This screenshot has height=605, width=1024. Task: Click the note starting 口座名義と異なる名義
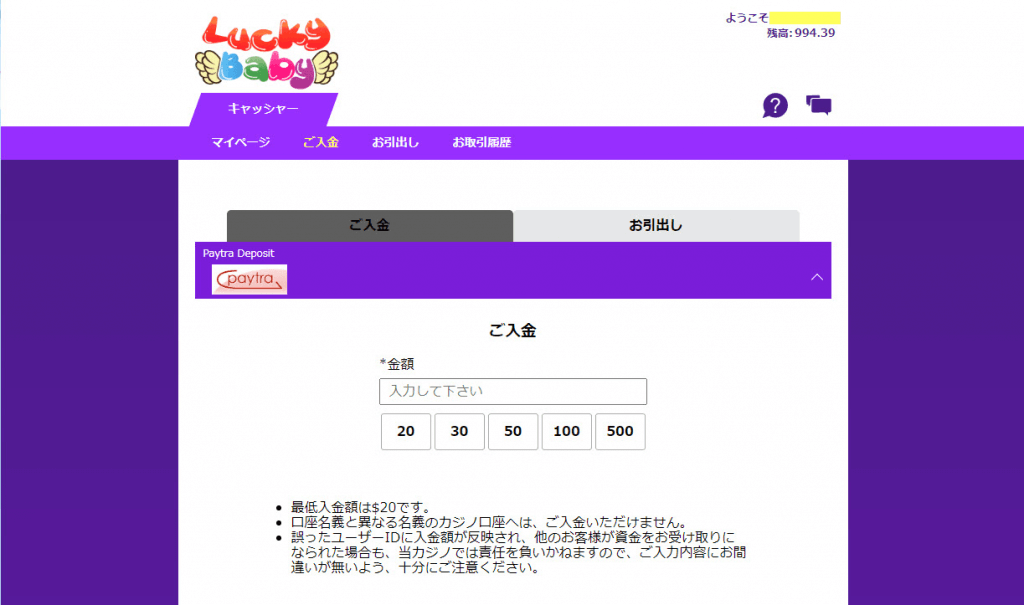[x=490, y=522]
